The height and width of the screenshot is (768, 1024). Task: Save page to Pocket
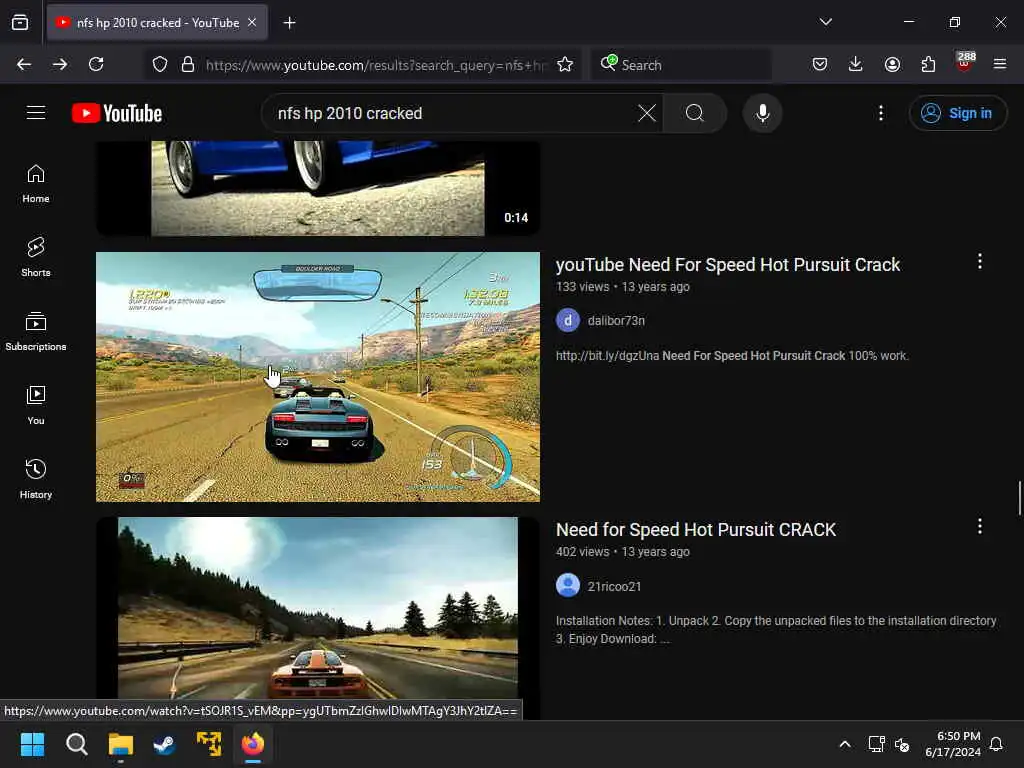click(820, 64)
